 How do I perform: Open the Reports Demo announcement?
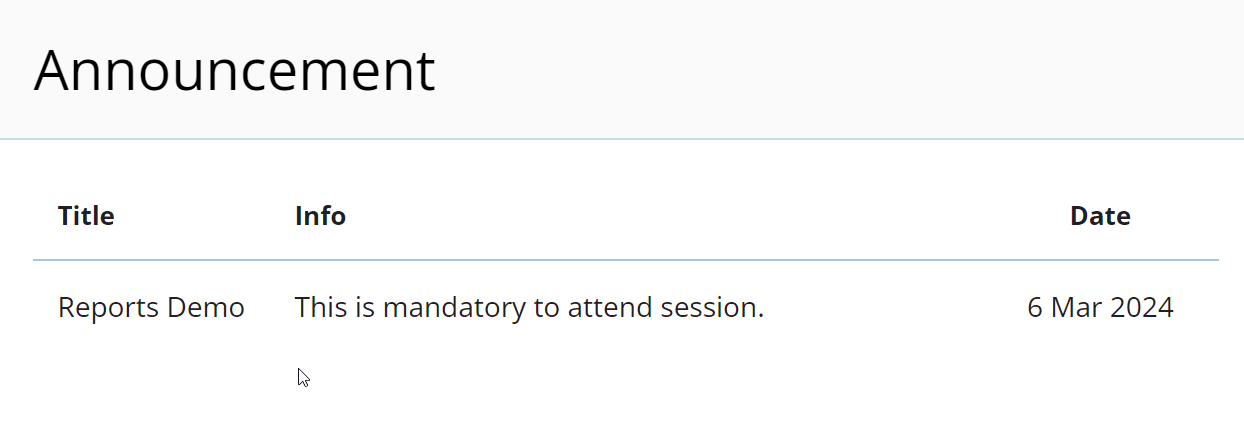pyautogui.click(x=151, y=308)
